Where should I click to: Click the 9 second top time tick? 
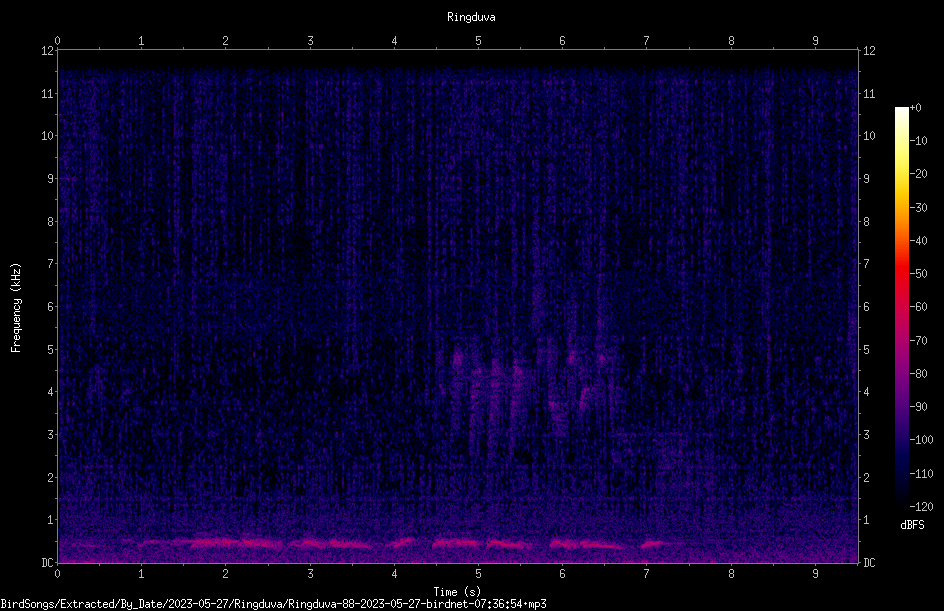point(815,40)
